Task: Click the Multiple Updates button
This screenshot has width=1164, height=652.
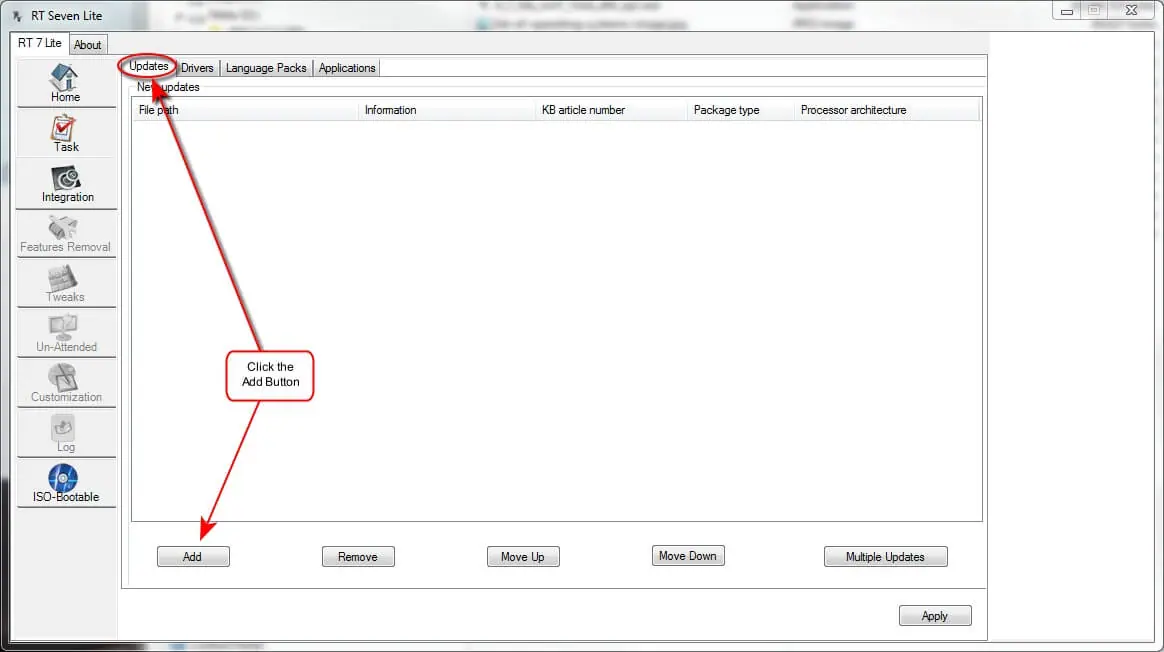Action: click(x=885, y=556)
